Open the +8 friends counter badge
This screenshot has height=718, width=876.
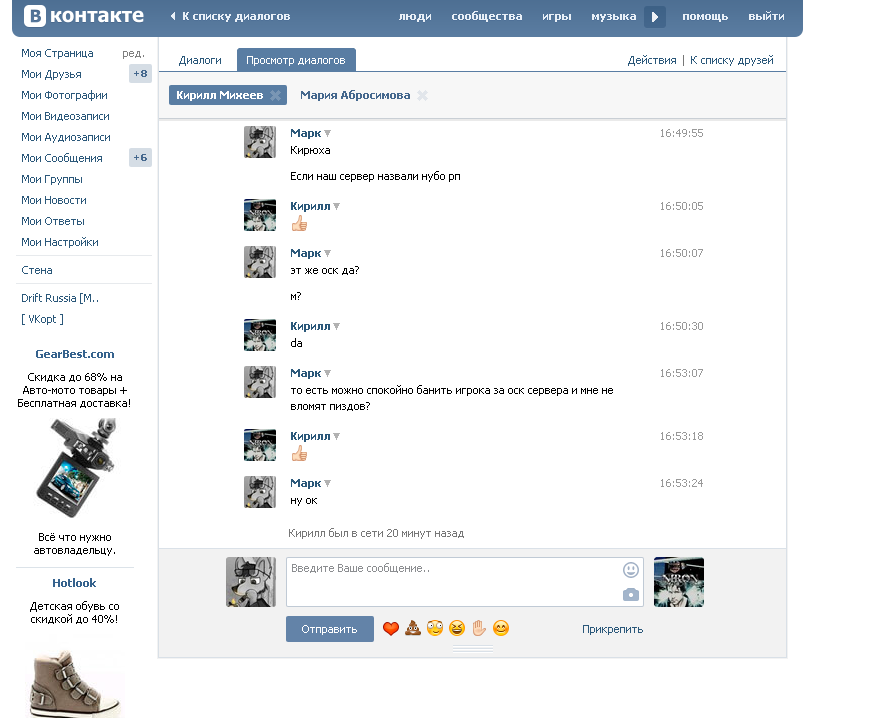click(x=140, y=74)
